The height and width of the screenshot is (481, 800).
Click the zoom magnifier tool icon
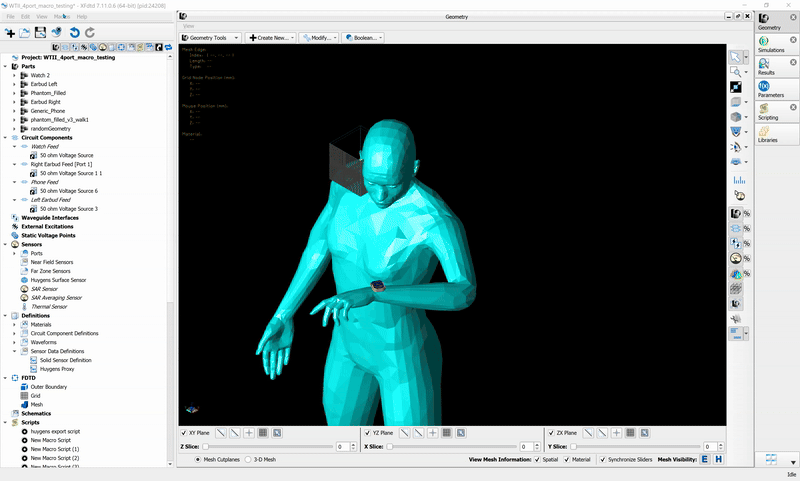tap(735, 72)
